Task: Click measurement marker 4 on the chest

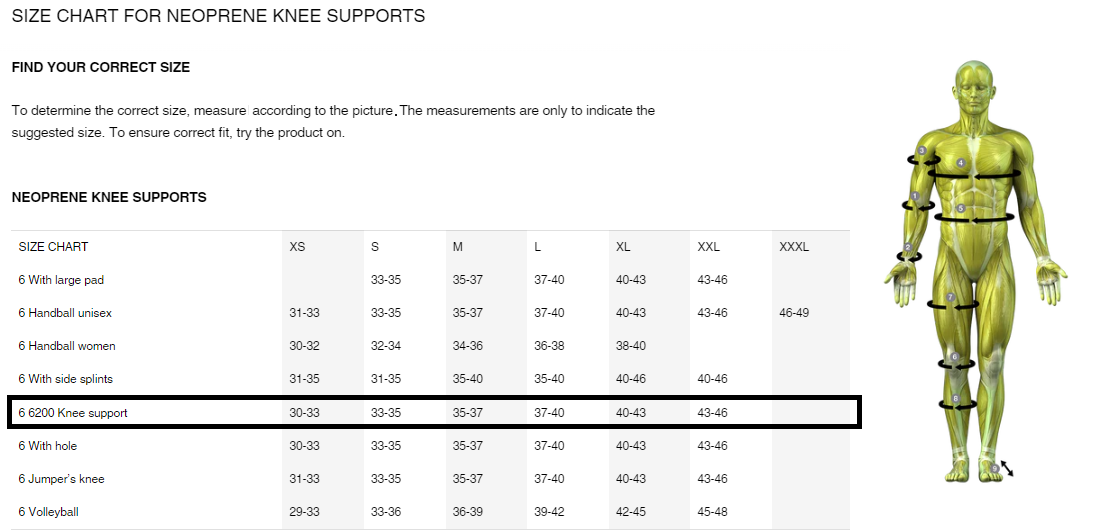Action: click(961, 163)
